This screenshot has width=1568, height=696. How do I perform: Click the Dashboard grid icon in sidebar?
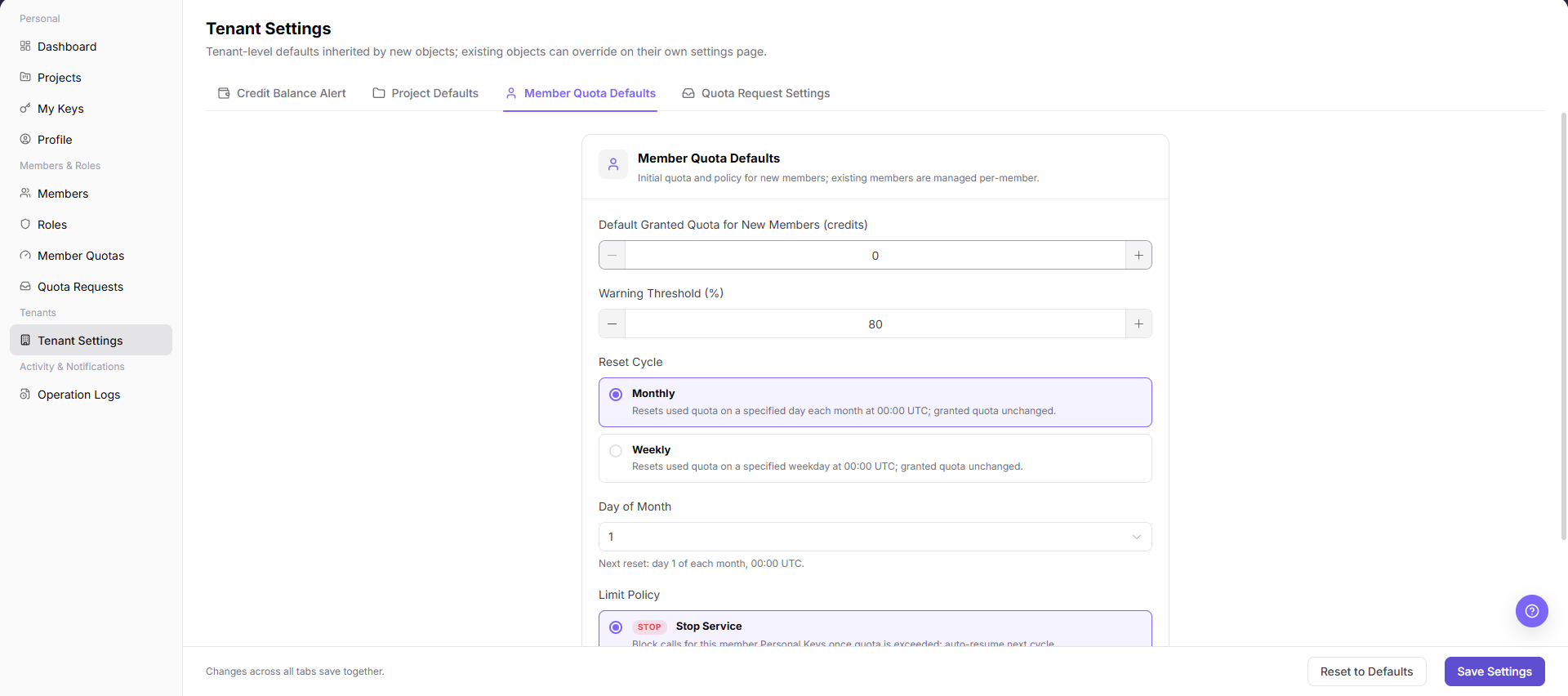[25, 46]
